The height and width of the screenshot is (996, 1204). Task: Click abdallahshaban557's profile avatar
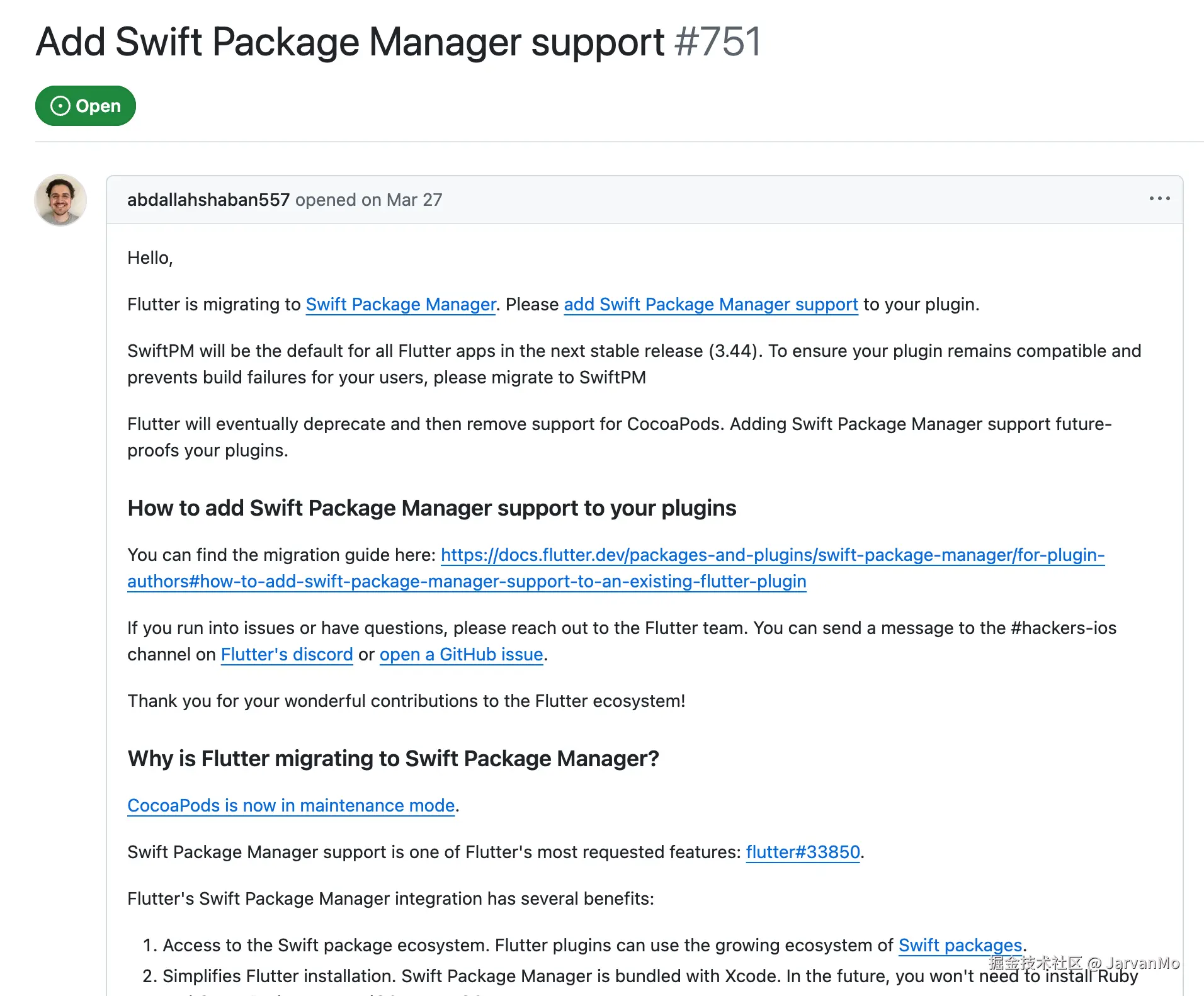[60, 200]
